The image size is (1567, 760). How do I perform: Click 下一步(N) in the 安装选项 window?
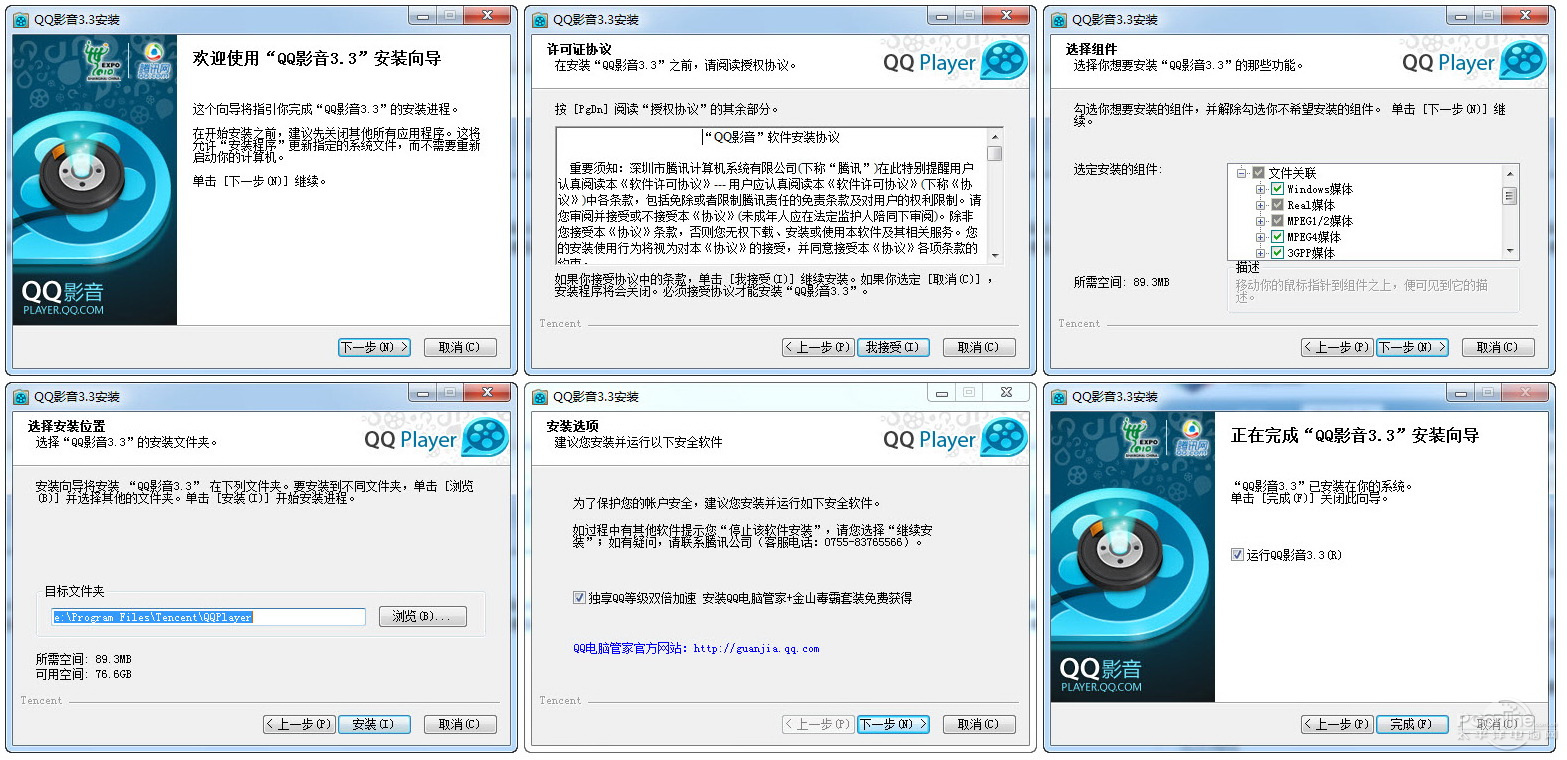tap(893, 724)
